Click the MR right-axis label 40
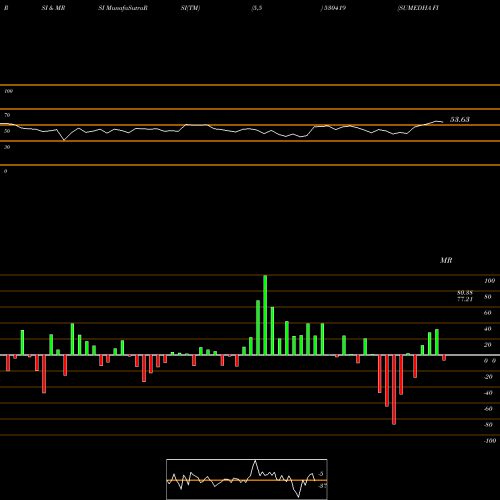500x500 pixels. click(487, 329)
